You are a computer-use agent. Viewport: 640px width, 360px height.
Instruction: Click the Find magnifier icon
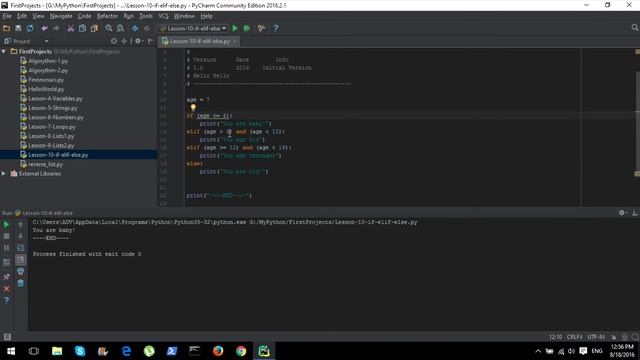coord(109,28)
